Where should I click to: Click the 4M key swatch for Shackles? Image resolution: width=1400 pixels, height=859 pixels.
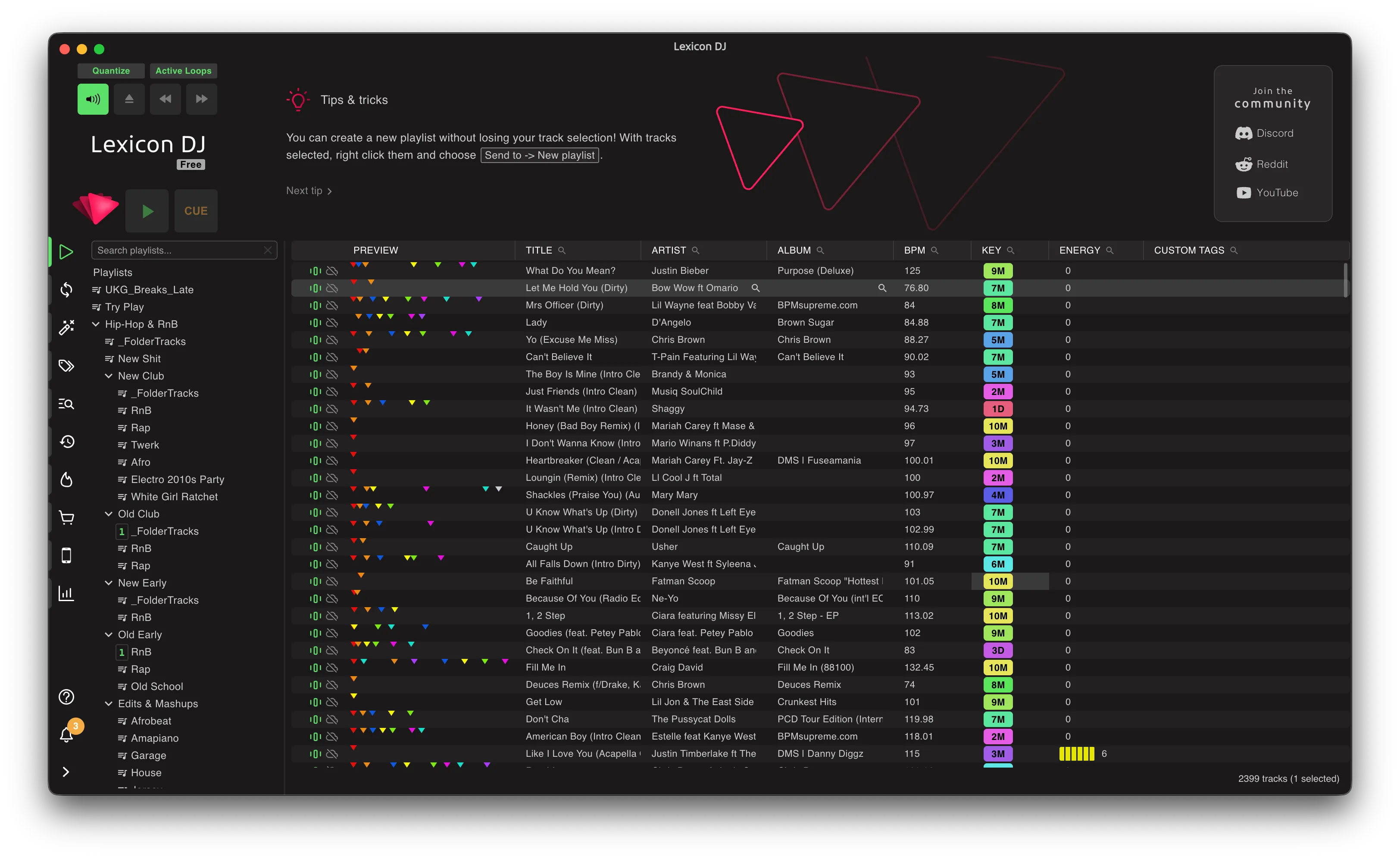tap(998, 495)
